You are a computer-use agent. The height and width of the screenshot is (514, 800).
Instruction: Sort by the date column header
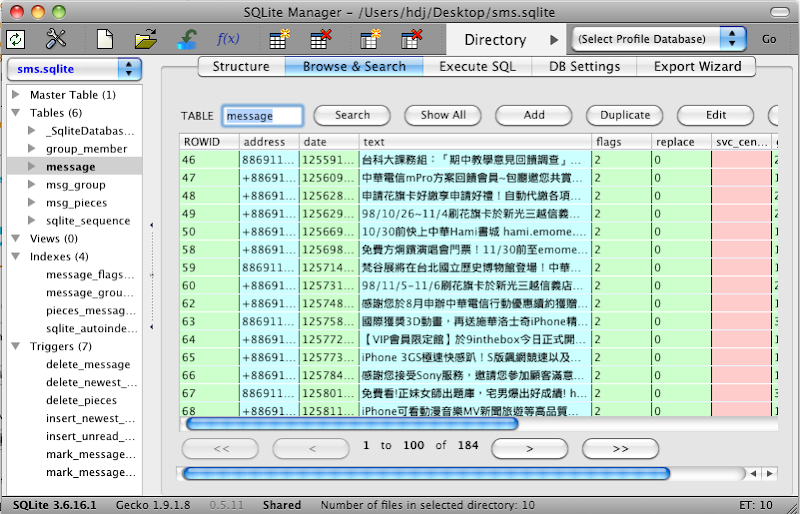point(329,142)
